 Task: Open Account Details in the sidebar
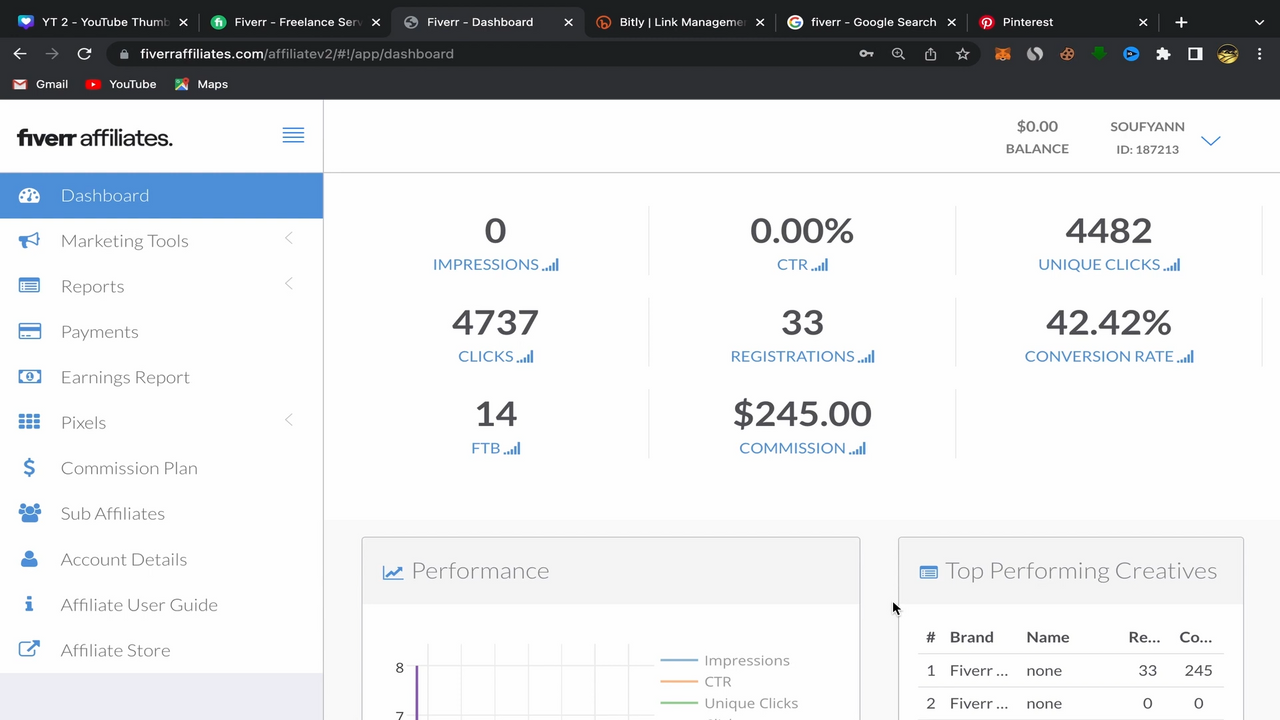tap(161, 559)
